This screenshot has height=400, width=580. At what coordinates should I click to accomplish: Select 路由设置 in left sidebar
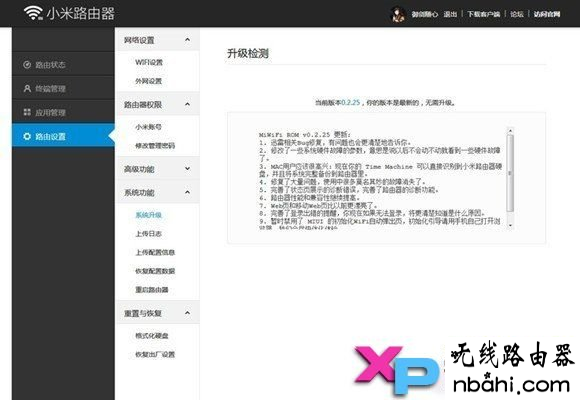[63, 136]
